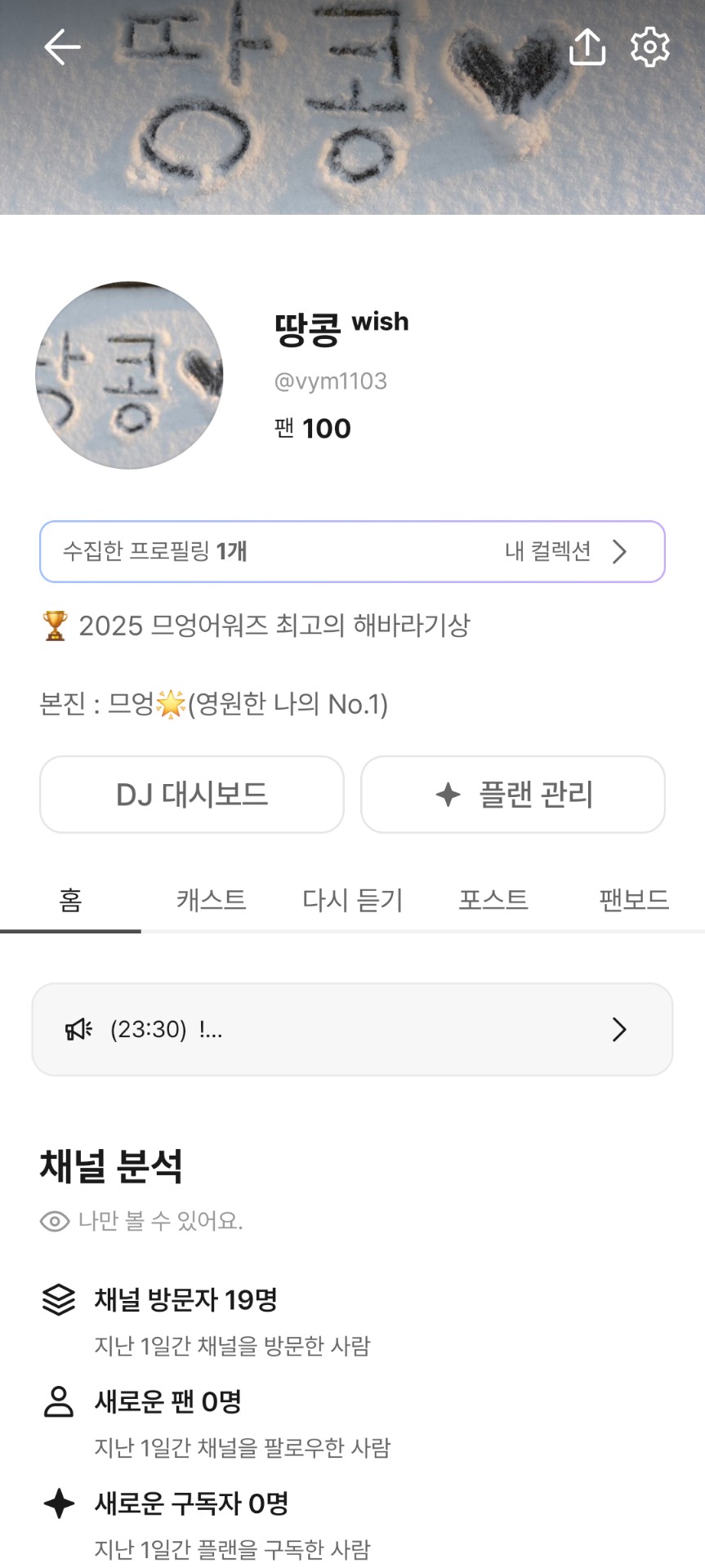Screen dimensions: 705x1568
Task: Tap the round profile picture
Action: [x=129, y=376]
